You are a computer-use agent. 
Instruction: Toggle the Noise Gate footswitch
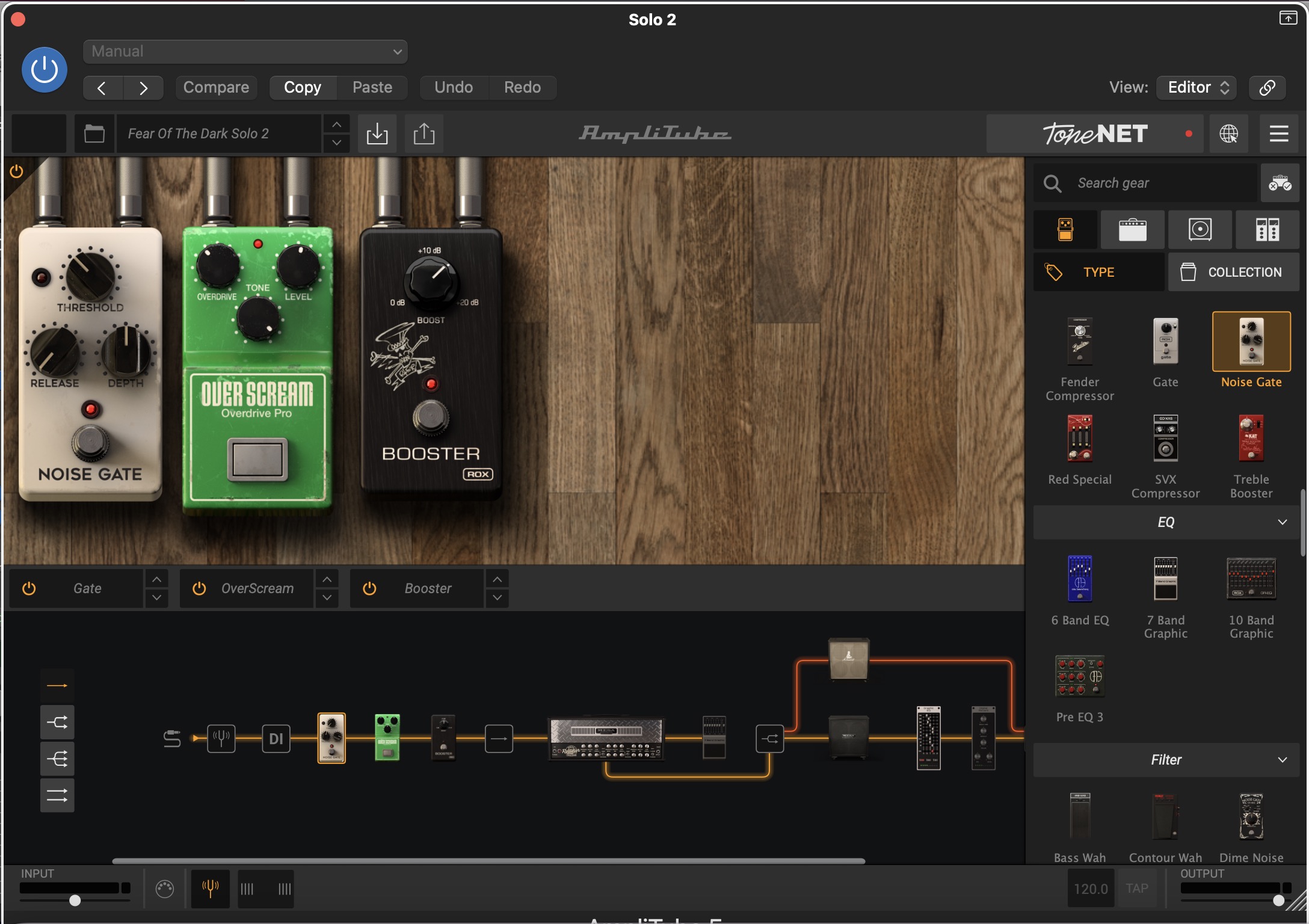90,444
